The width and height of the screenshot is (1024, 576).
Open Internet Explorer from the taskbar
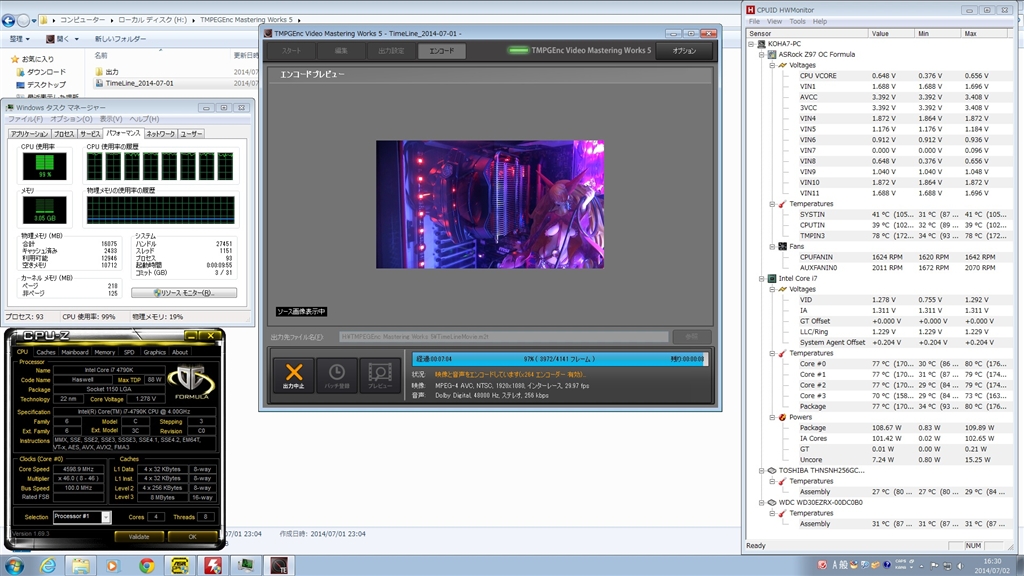click(x=48, y=564)
